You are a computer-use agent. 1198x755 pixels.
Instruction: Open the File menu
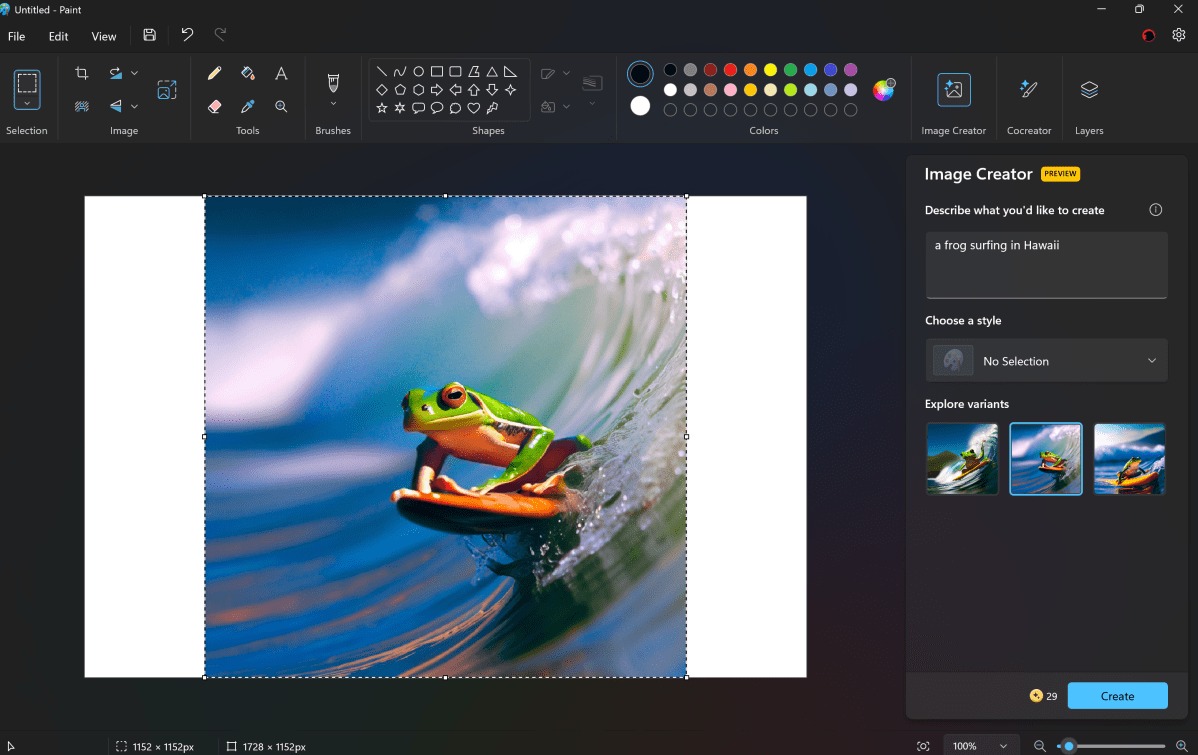tap(16, 36)
